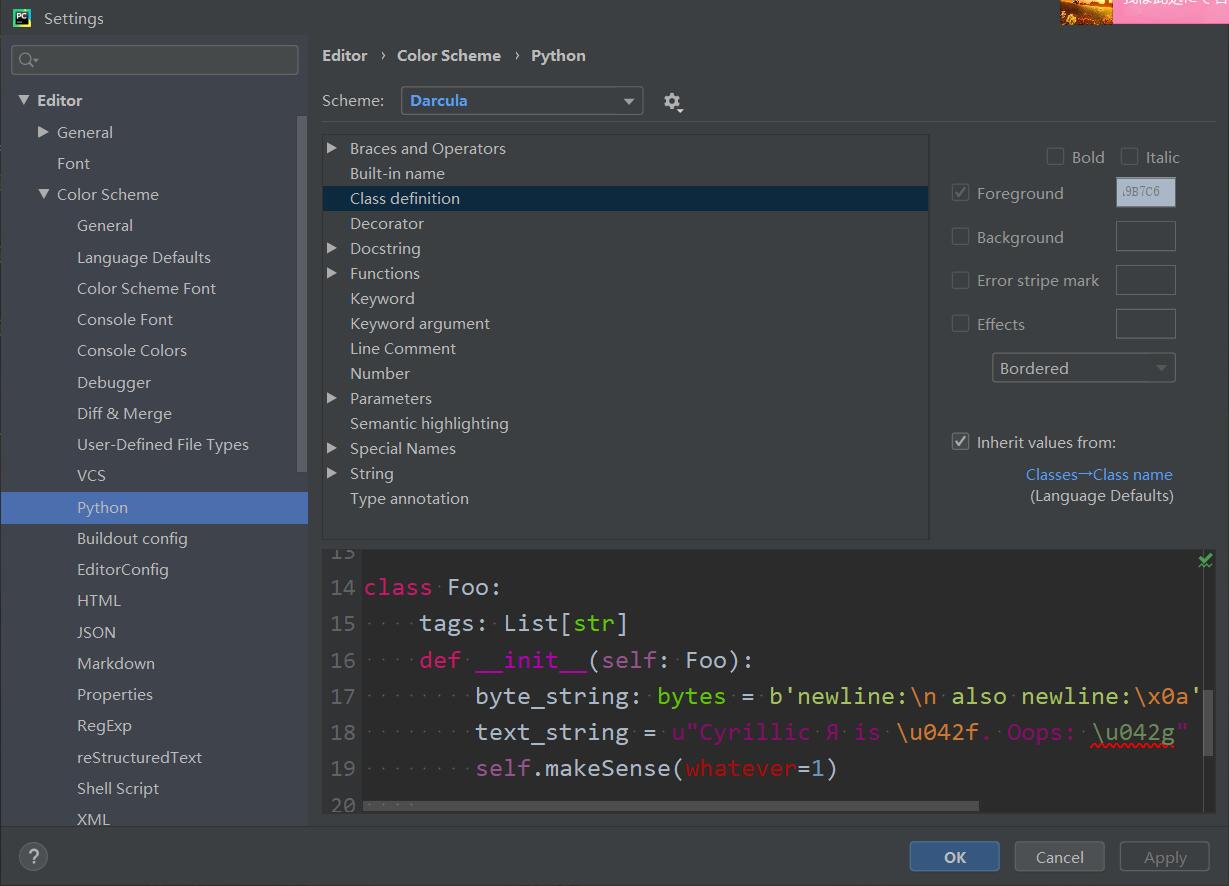Screen dimensions: 1229x886
Task: Follow the Classes→Class name link
Action: (x=1099, y=475)
